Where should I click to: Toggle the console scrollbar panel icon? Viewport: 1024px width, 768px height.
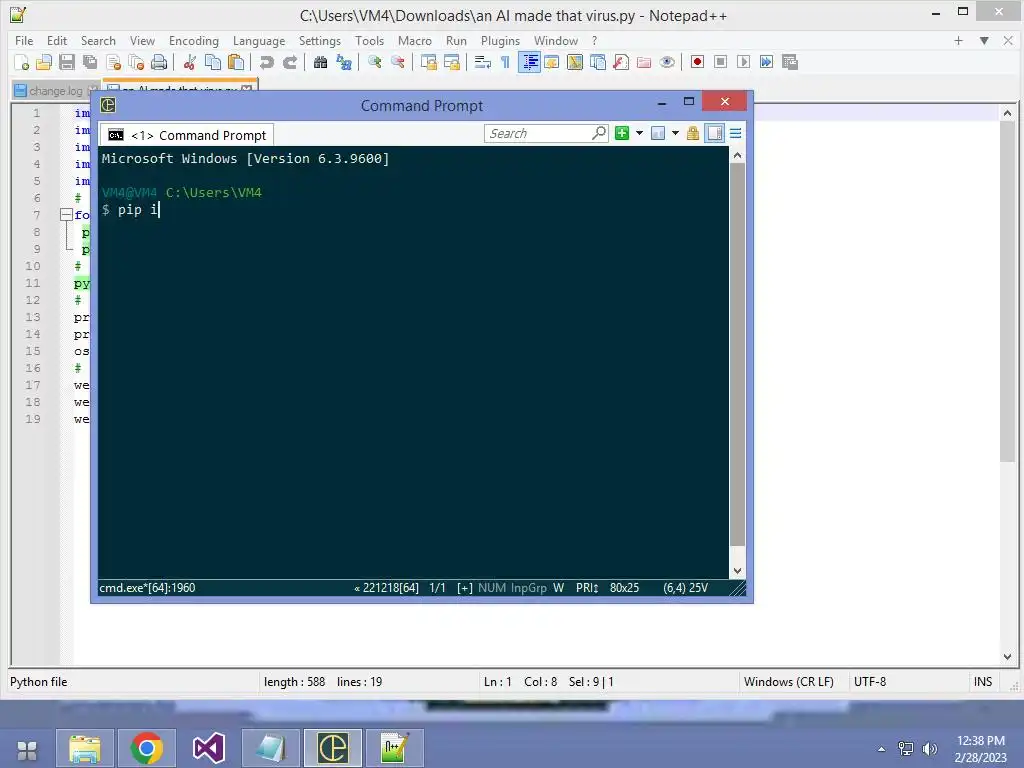(715, 133)
